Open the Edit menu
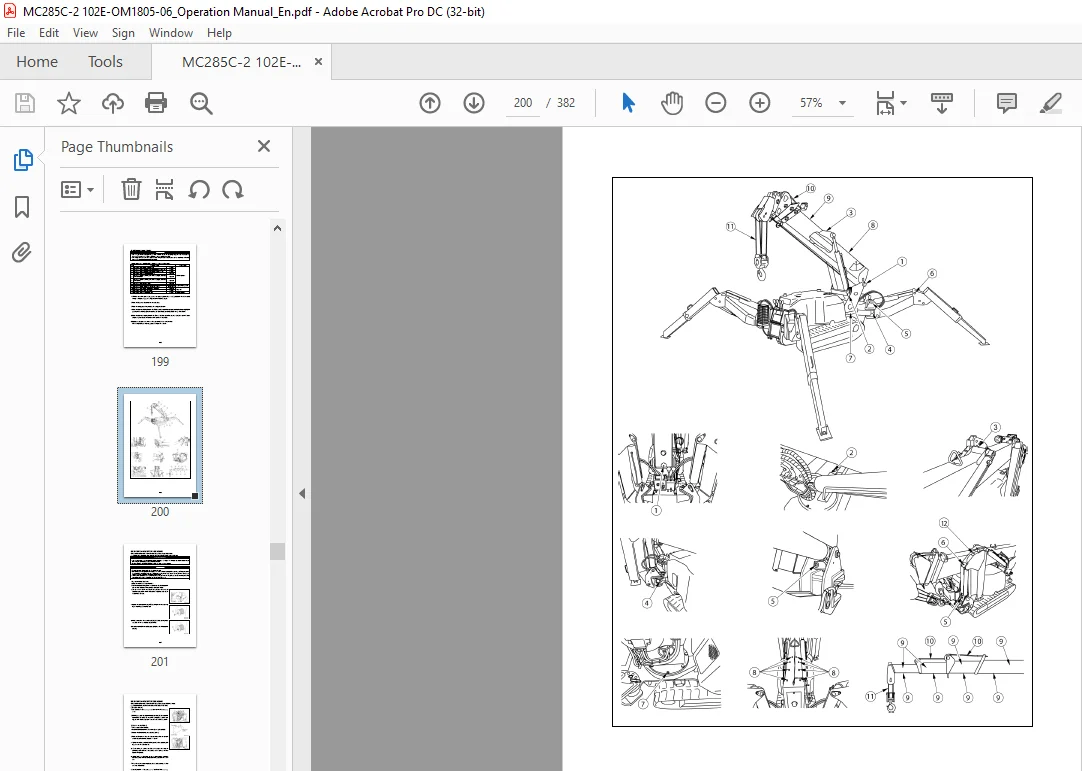This screenshot has width=1082, height=771. [48, 32]
